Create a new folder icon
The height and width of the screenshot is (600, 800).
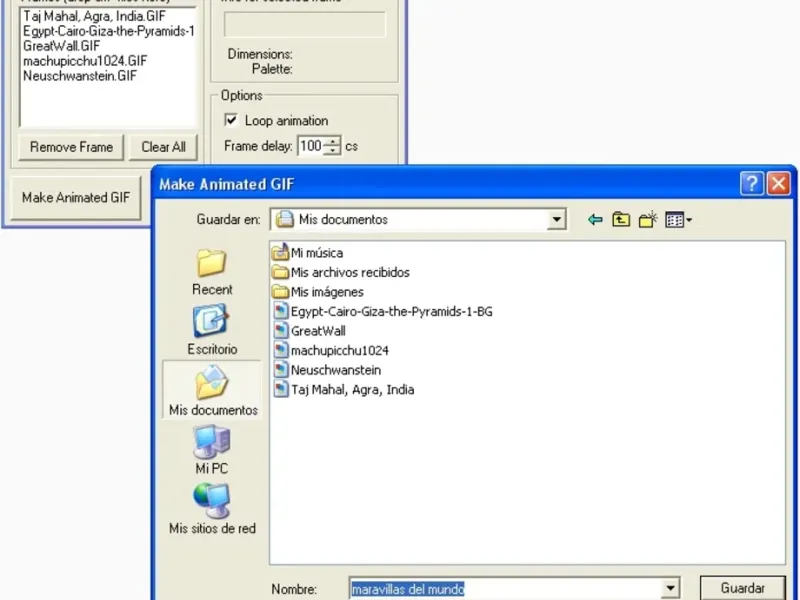(647, 220)
